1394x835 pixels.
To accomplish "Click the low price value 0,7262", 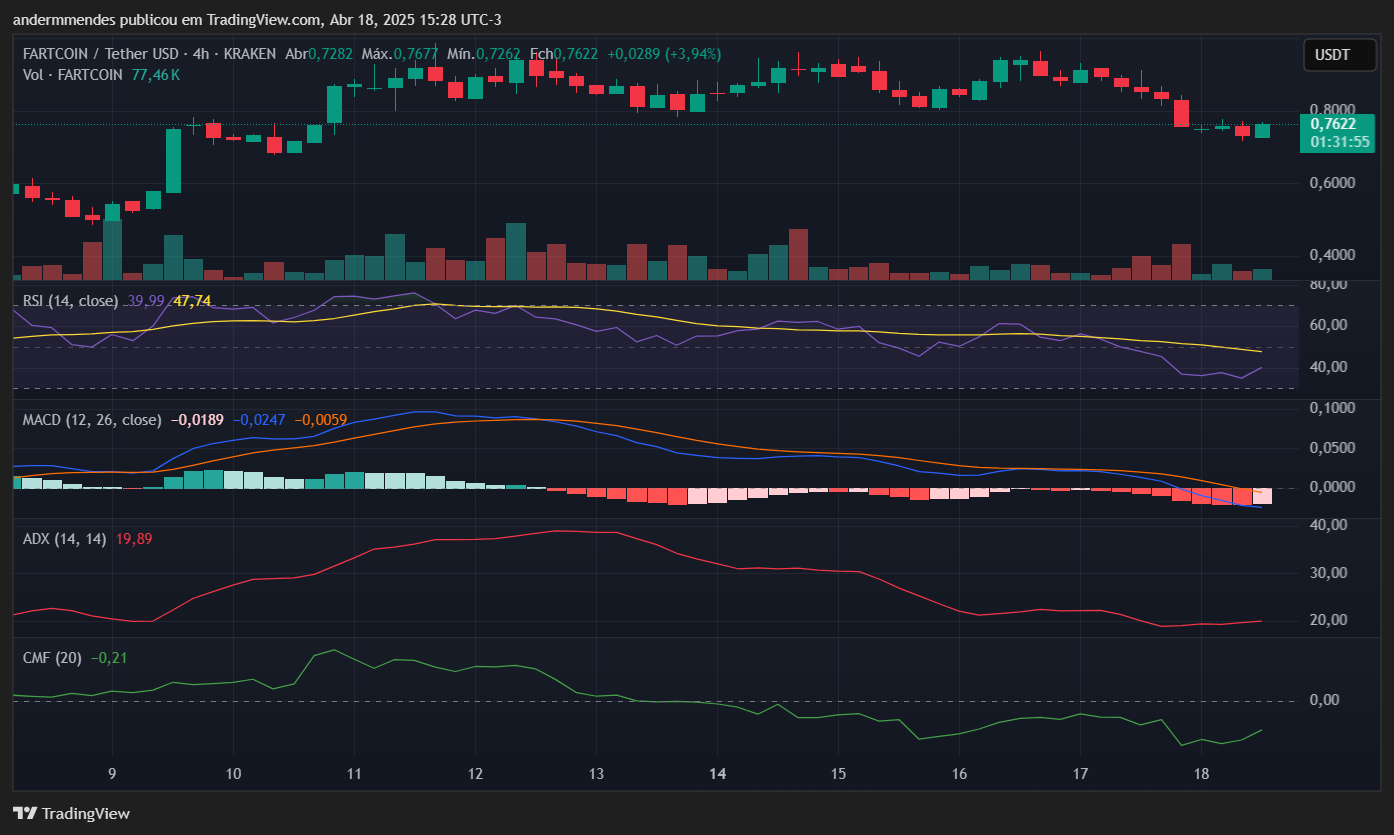I will pos(497,54).
